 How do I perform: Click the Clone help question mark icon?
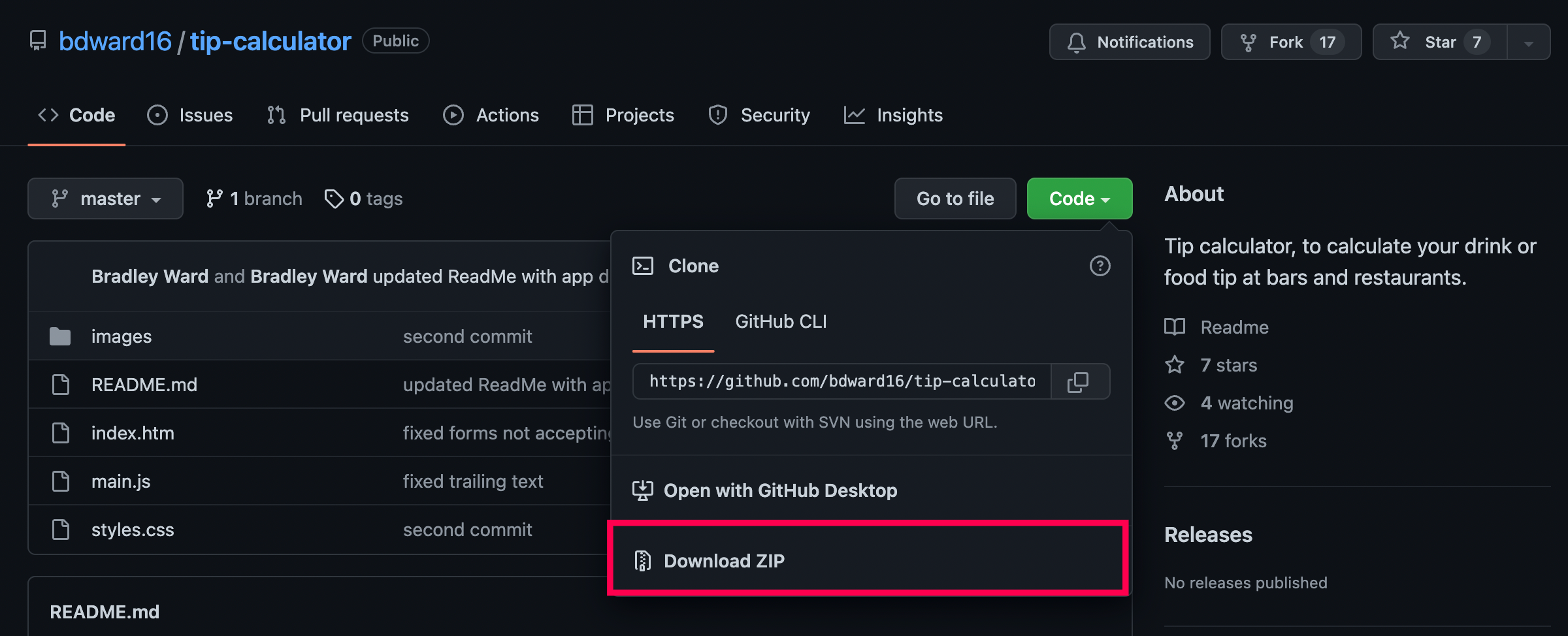[1100, 266]
